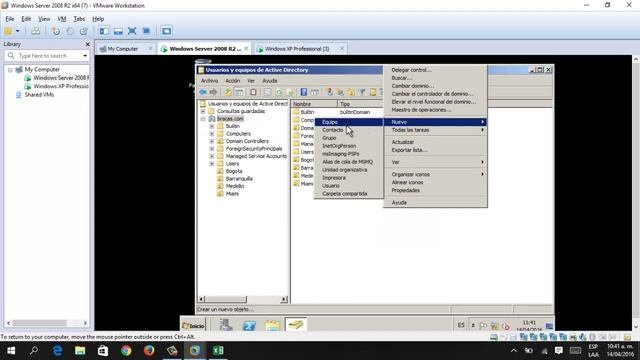Select Unidad organizativa in submenu

[349, 170]
